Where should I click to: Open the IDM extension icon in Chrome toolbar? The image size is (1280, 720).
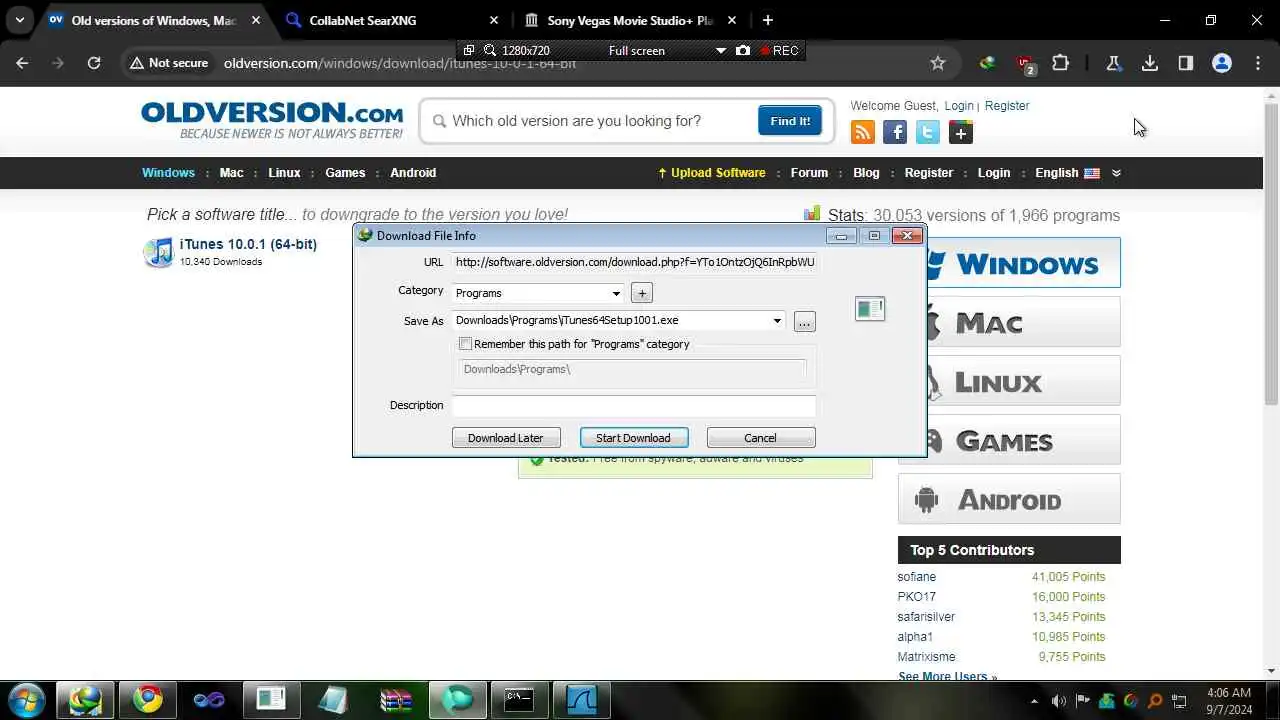987,63
